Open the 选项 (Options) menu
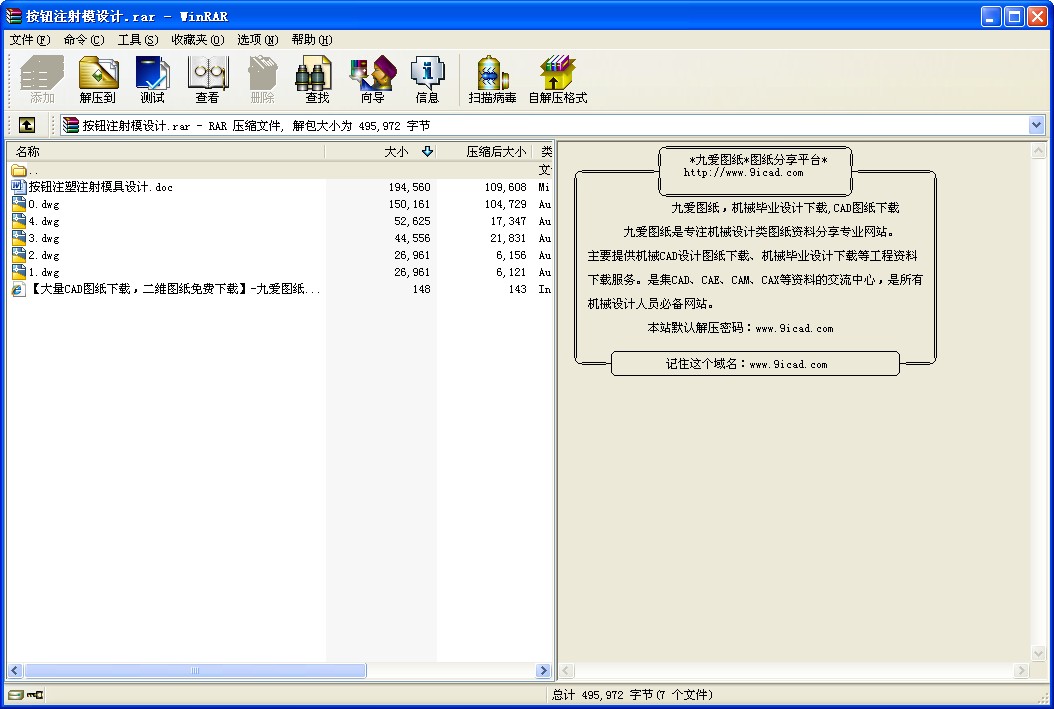Screen dimensions: 1054x709 (x=257, y=40)
